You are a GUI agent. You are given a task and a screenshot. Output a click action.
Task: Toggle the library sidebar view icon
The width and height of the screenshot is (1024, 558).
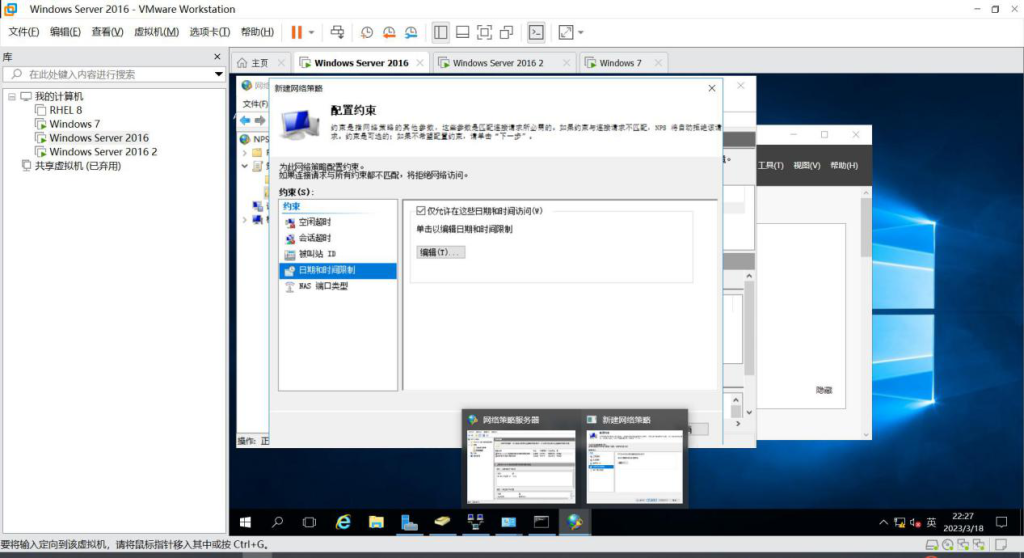[x=441, y=32]
